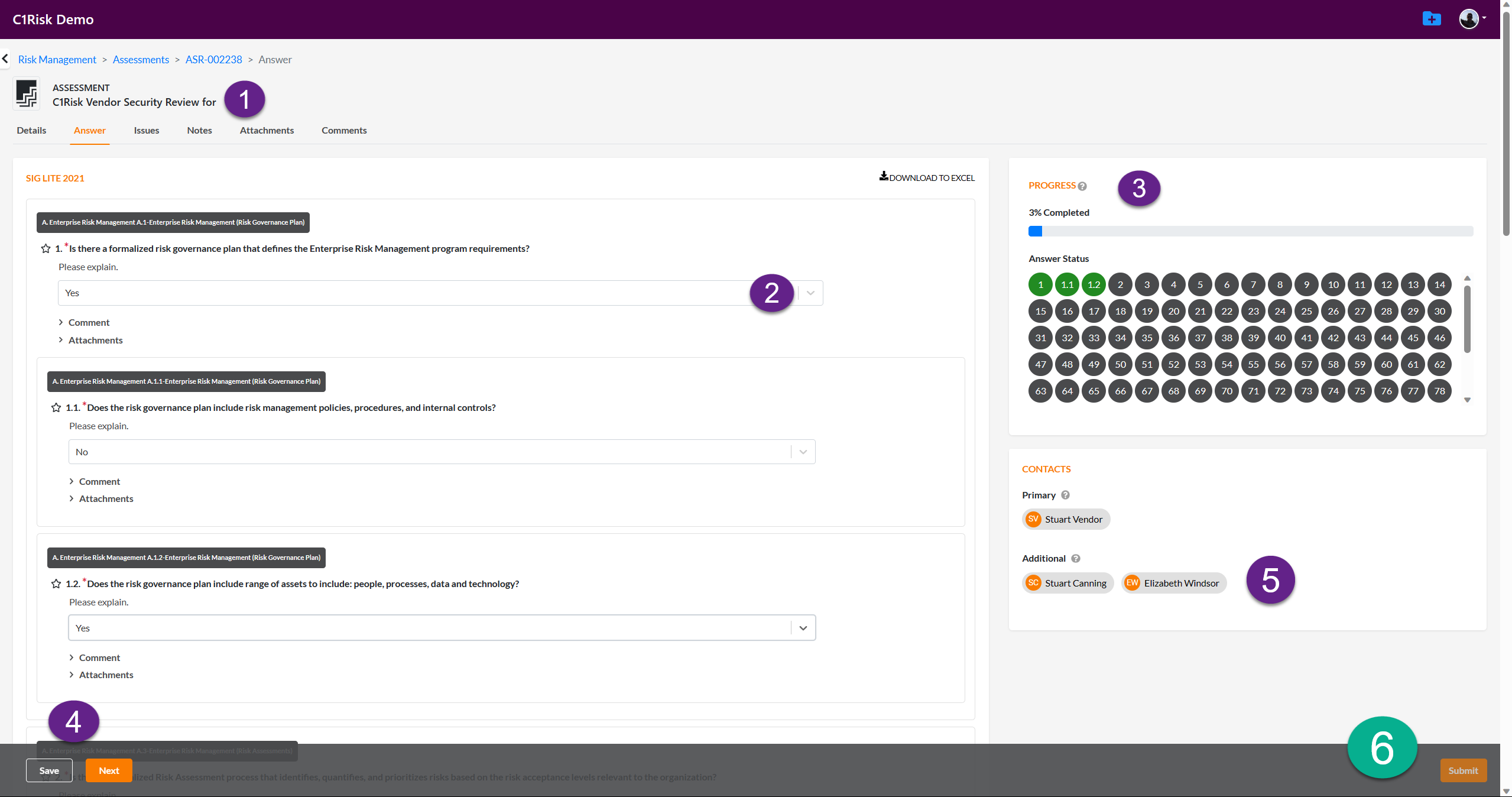Click the back arrow beside breadcrumb
The height and width of the screenshot is (797, 1512).
pyautogui.click(x=5, y=59)
